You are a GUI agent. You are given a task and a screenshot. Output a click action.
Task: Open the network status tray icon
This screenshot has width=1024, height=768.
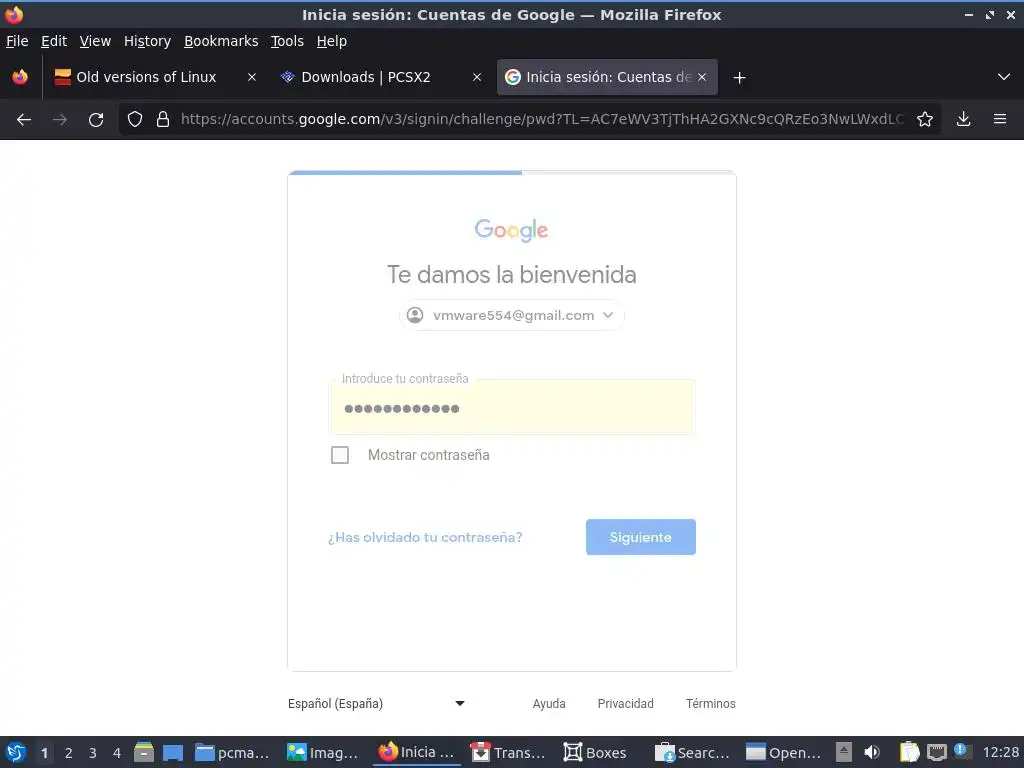937,752
